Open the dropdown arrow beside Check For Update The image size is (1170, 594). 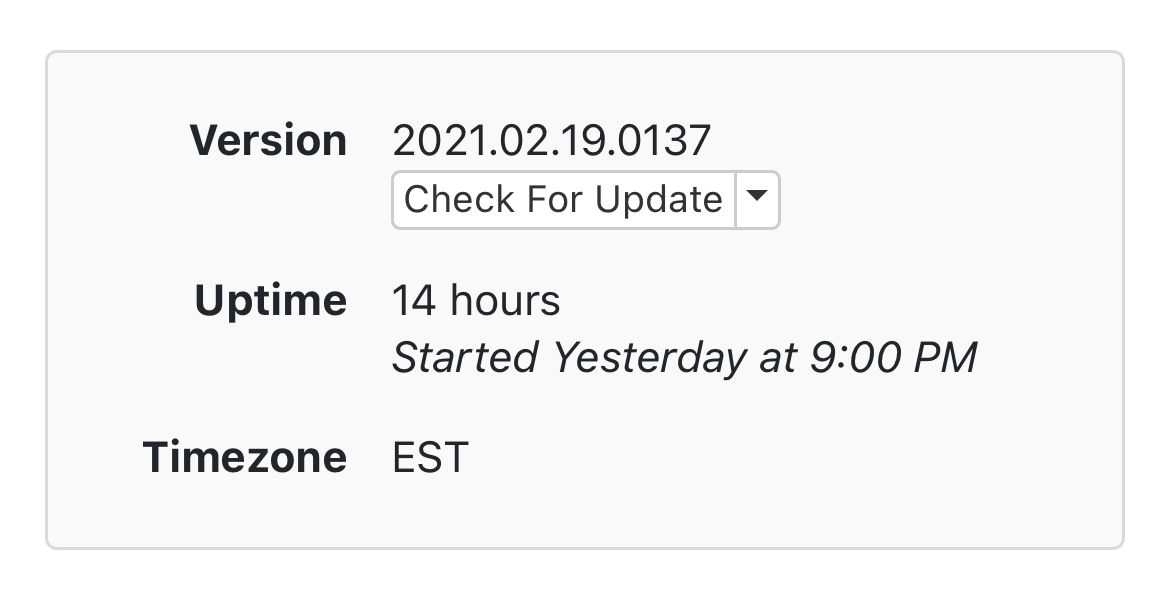(758, 200)
